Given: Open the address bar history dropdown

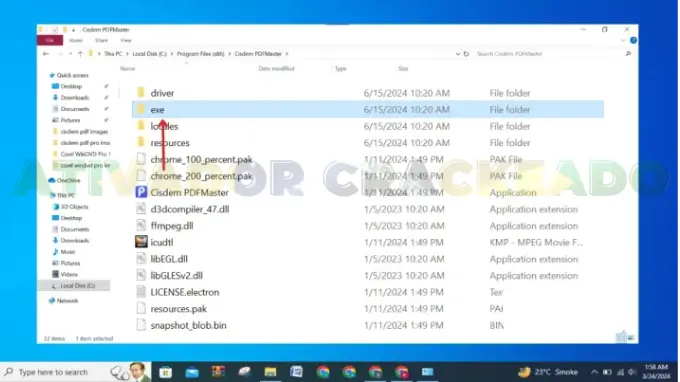Looking at the screenshot, I should (x=458, y=54).
